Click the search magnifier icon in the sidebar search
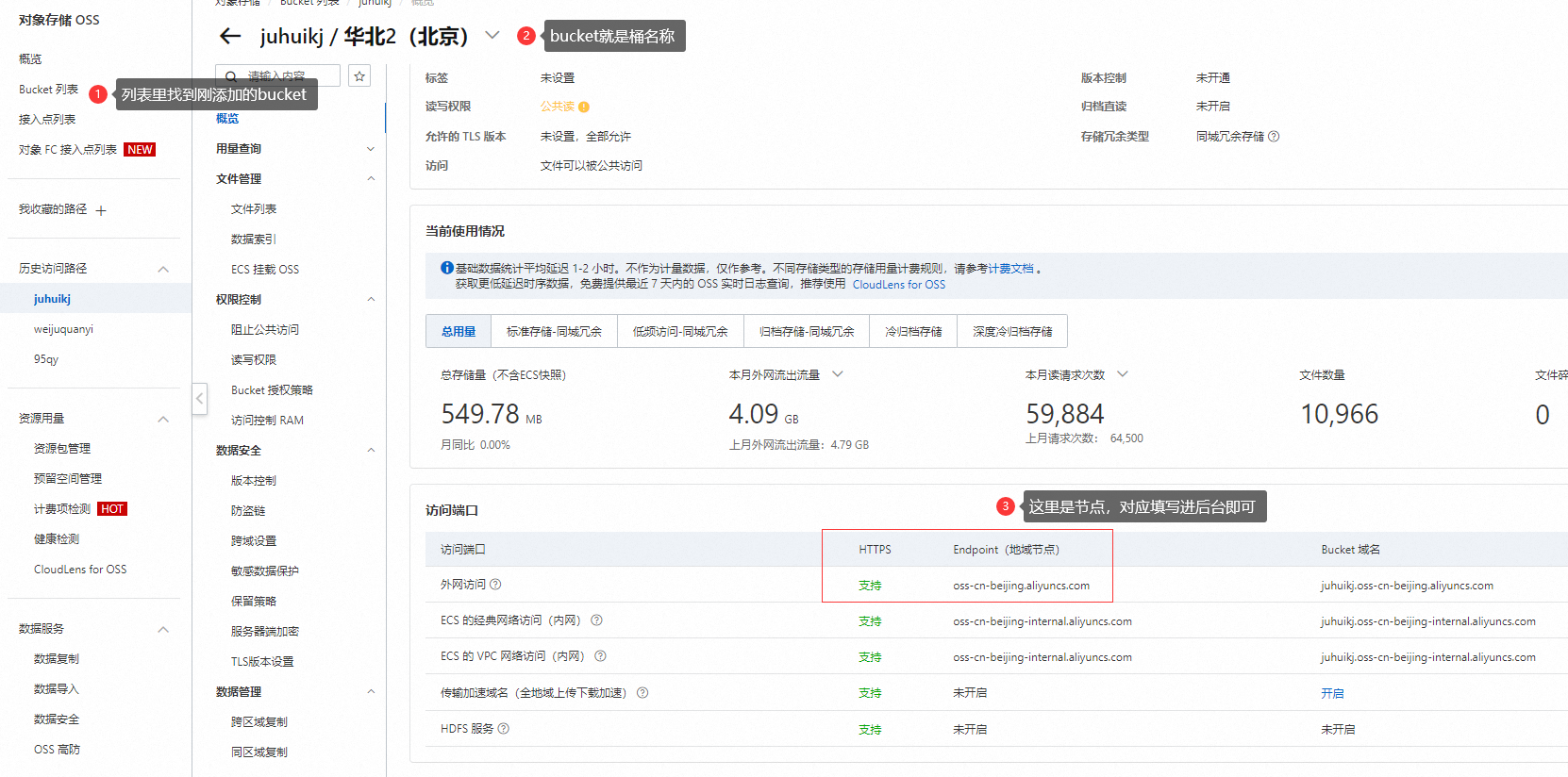 pyautogui.click(x=231, y=76)
